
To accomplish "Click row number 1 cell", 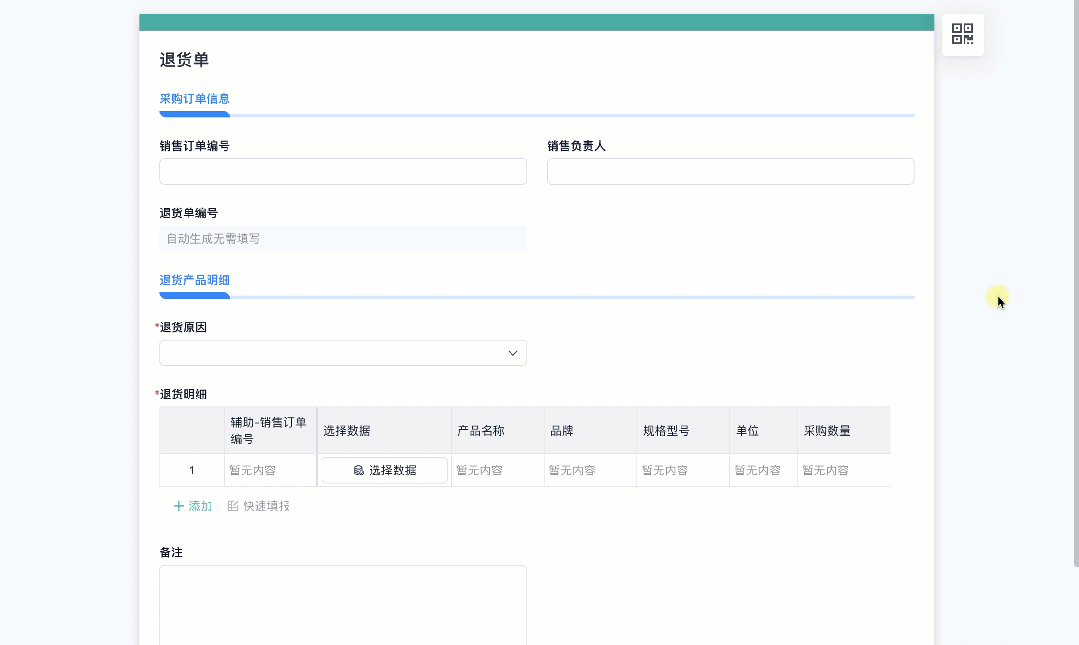I will (192, 470).
